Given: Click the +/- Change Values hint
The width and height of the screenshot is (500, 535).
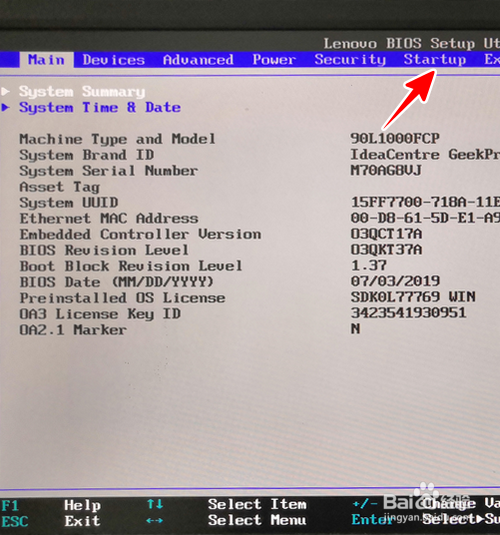Looking at the screenshot, I should tap(426, 504).
